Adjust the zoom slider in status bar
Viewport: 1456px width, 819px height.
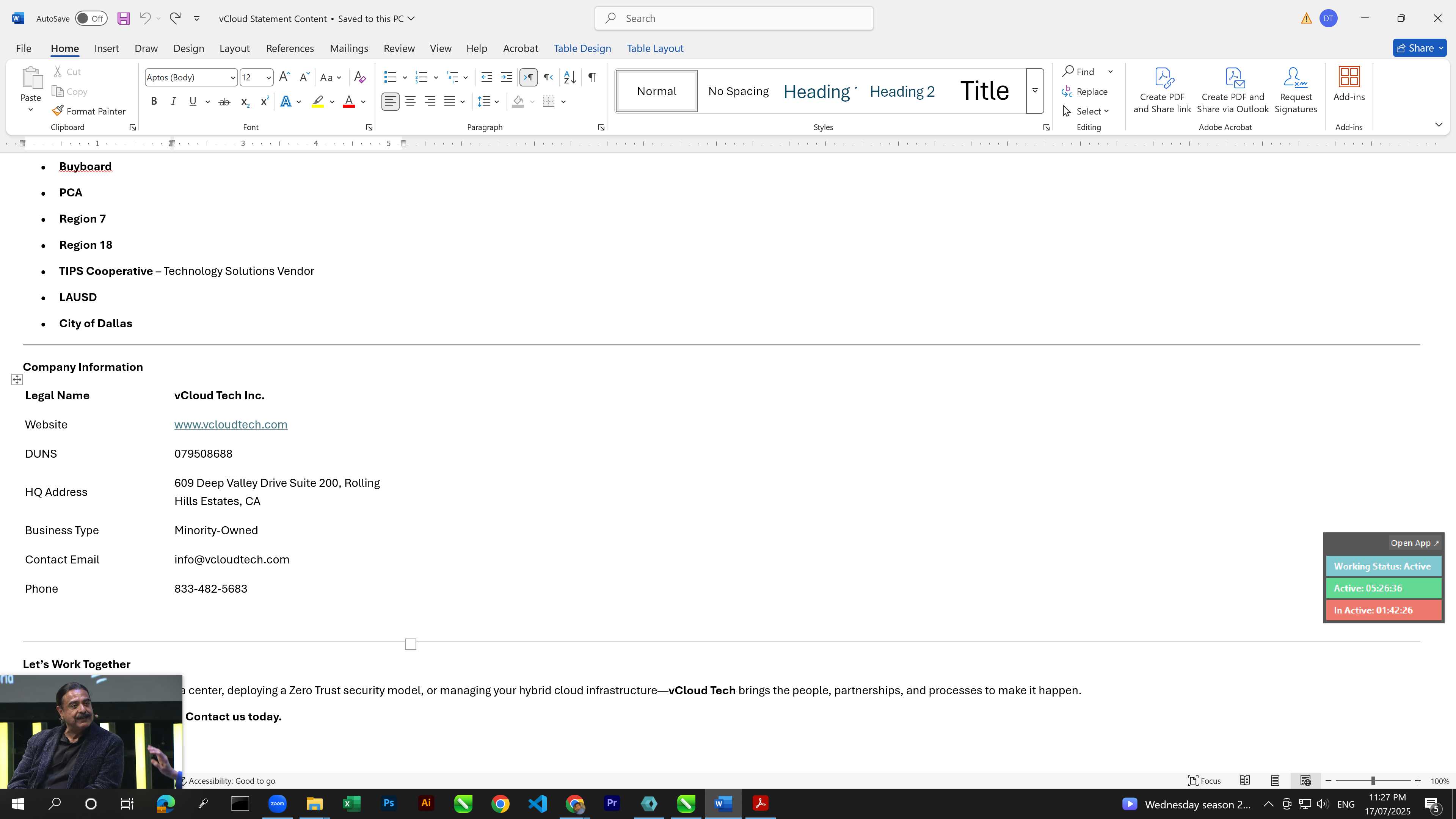point(1373,781)
